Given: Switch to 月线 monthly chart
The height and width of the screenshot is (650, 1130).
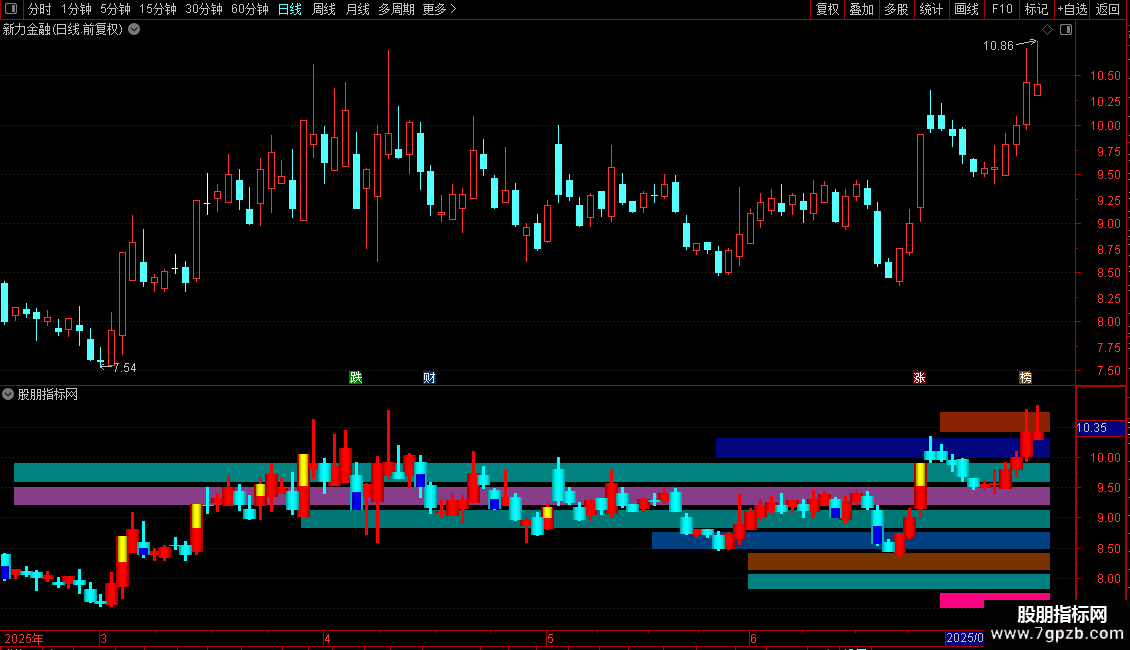Looking at the screenshot, I should (x=357, y=9).
